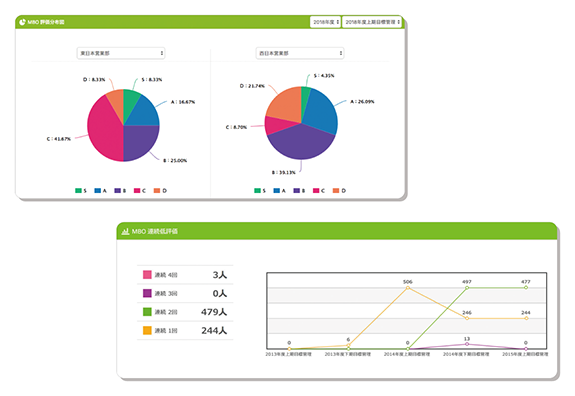This screenshot has width=575, height=396.
Task: Click the MBO 評価分布図 panel title
Action: pos(46,22)
